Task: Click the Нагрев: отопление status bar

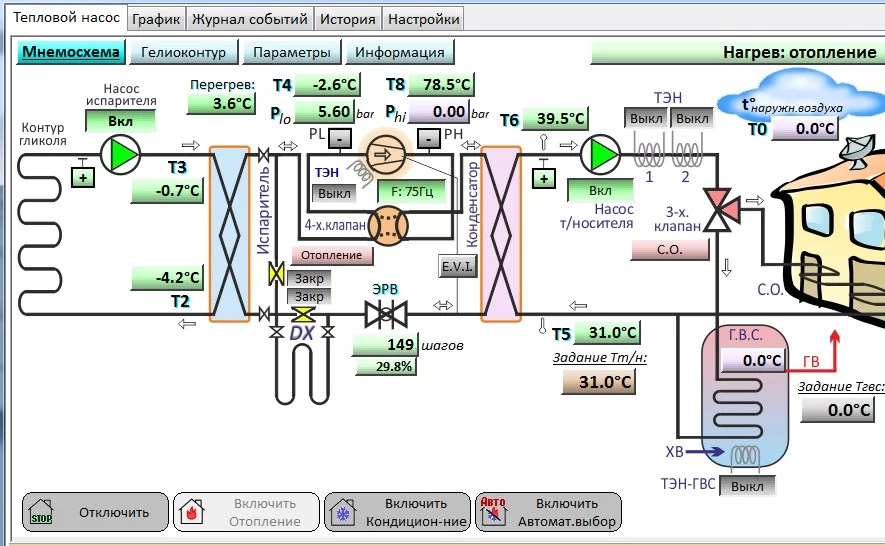Action: [x=738, y=53]
